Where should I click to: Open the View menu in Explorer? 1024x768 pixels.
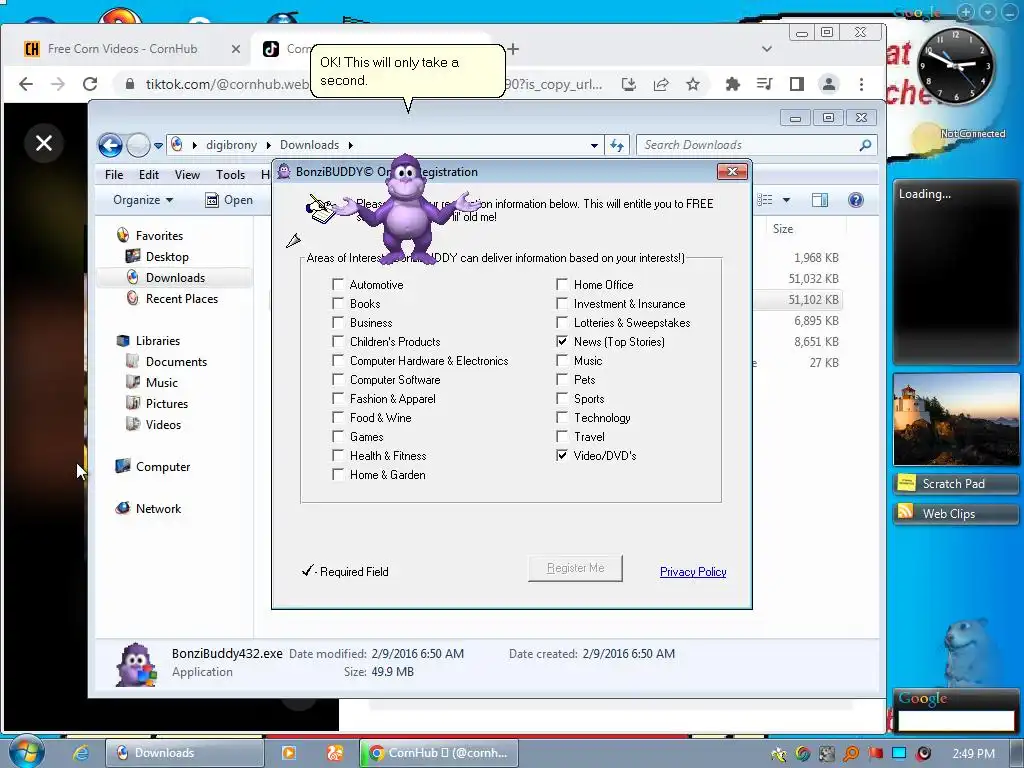pyautogui.click(x=187, y=174)
